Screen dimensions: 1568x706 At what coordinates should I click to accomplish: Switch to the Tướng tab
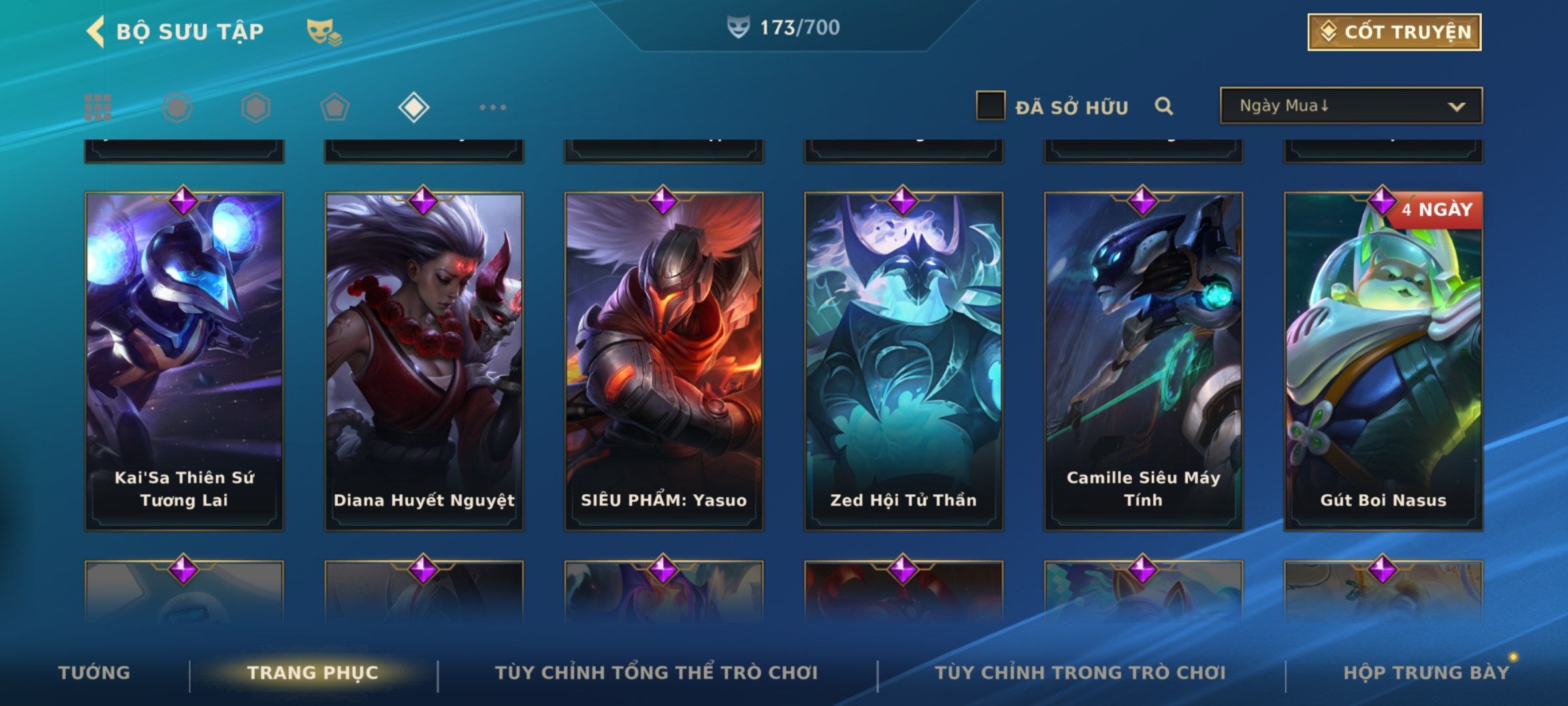[95, 673]
